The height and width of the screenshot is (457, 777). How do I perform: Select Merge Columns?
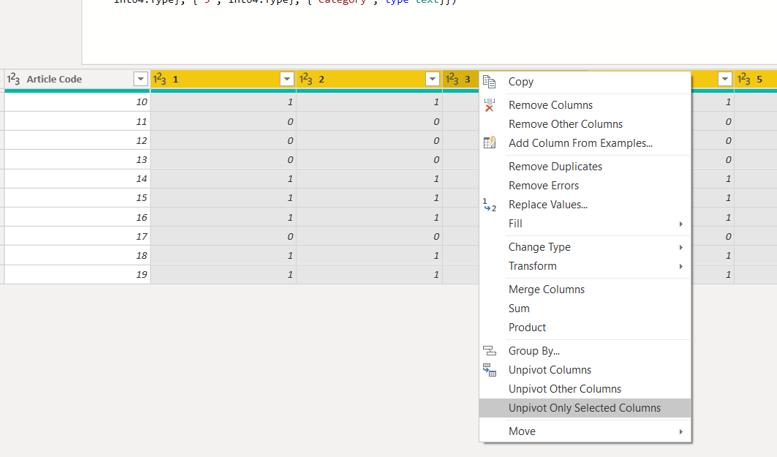(585, 289)
